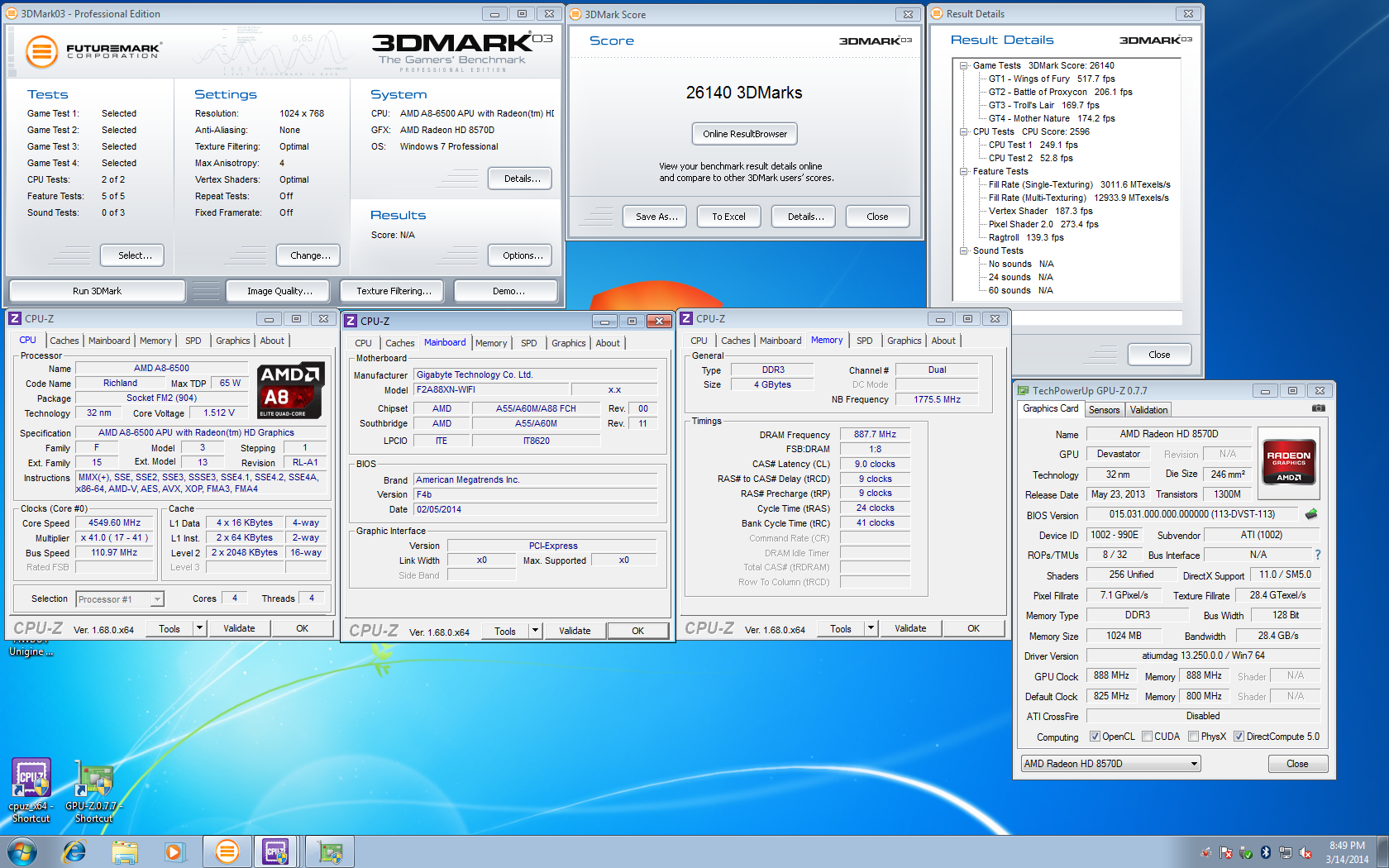Image resolution: width=1389 pixels, height=868 pixels.
Task: Open SPD tab in middle CPU-Z window
Action: (x=529, y=343)
